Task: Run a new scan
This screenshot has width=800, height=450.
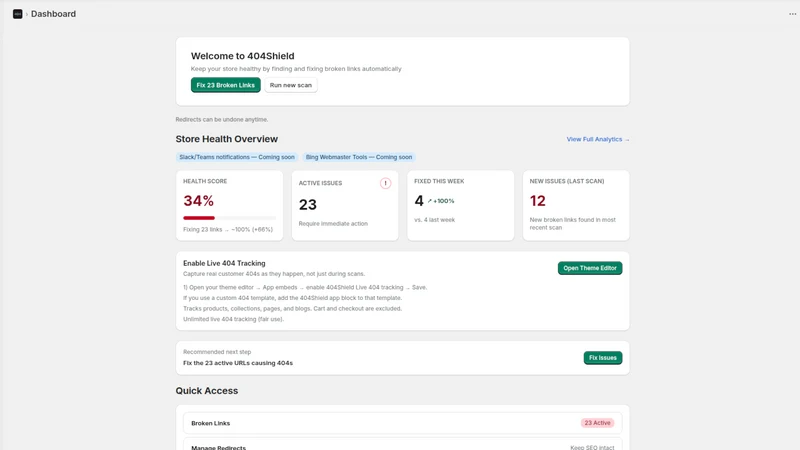Action: click(x=291, y=85)
